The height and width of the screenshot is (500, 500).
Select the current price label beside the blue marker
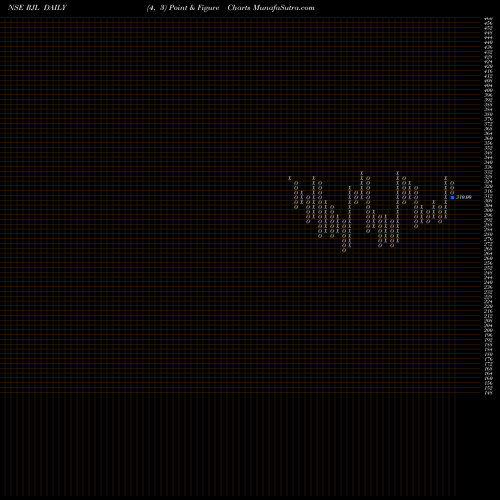464,197
